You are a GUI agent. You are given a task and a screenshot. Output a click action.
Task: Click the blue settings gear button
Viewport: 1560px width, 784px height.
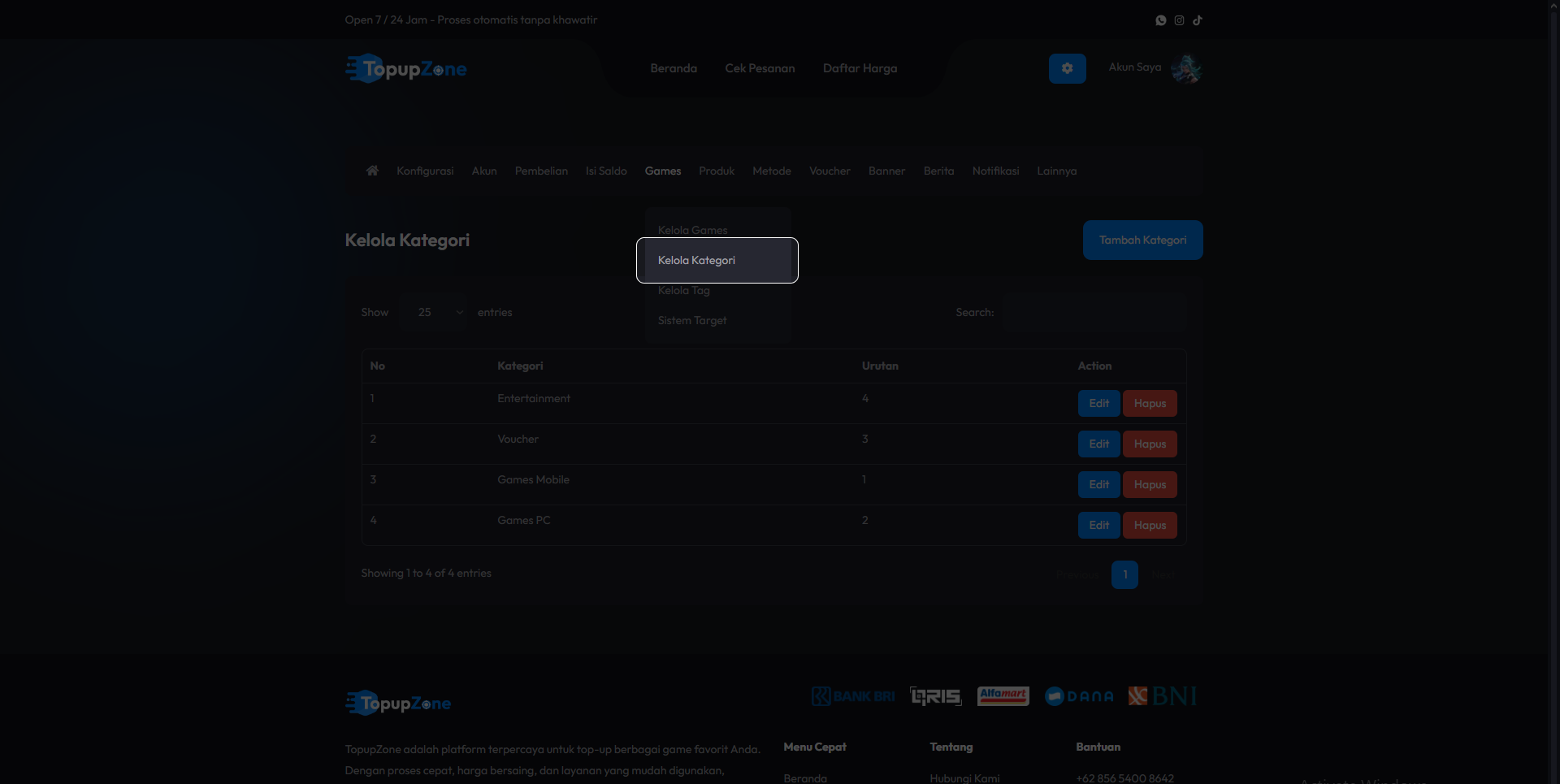click(1068, 69)
